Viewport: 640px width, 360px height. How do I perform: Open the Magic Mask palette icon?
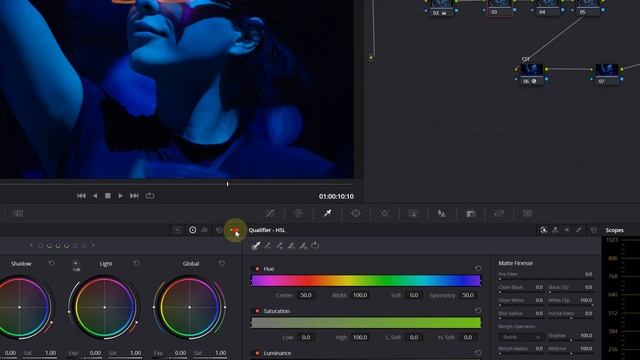tap(413, 213)
